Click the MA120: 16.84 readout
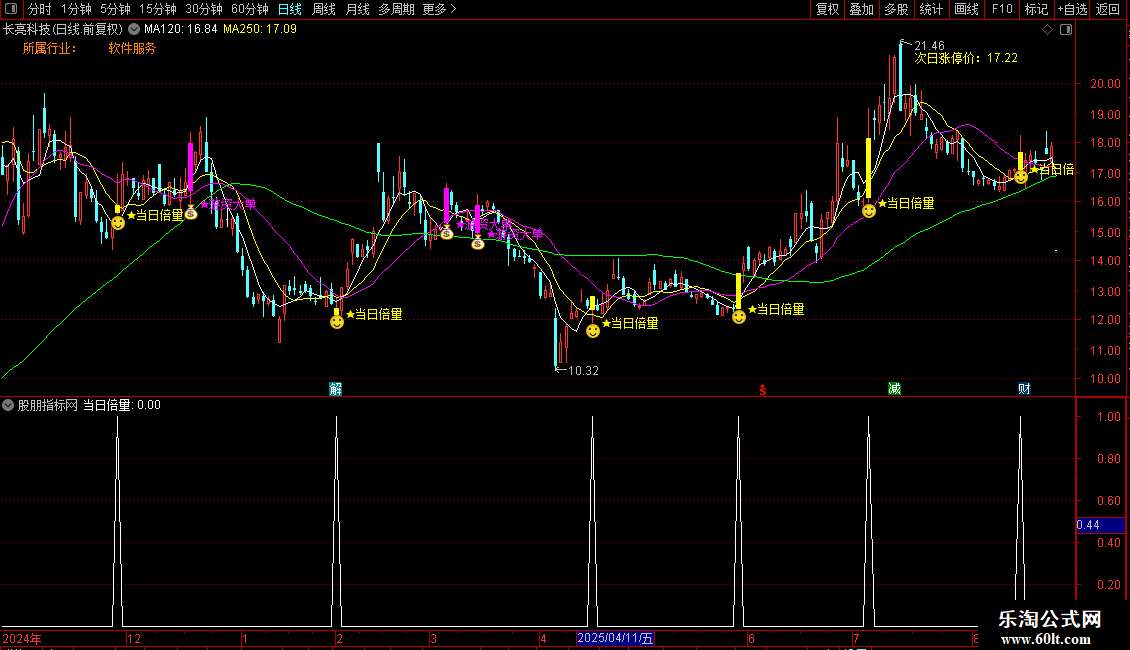The width and height of the screenshot is (1130, 650). [180, 30]
